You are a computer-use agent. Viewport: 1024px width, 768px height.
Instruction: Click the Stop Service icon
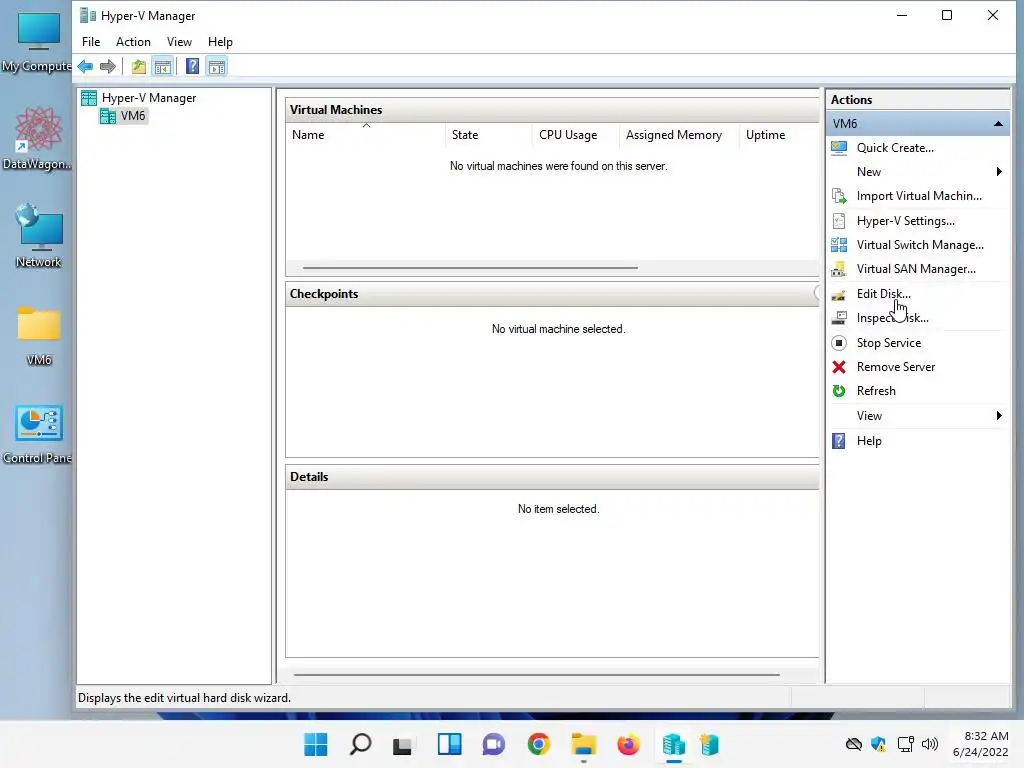(839, 343)
